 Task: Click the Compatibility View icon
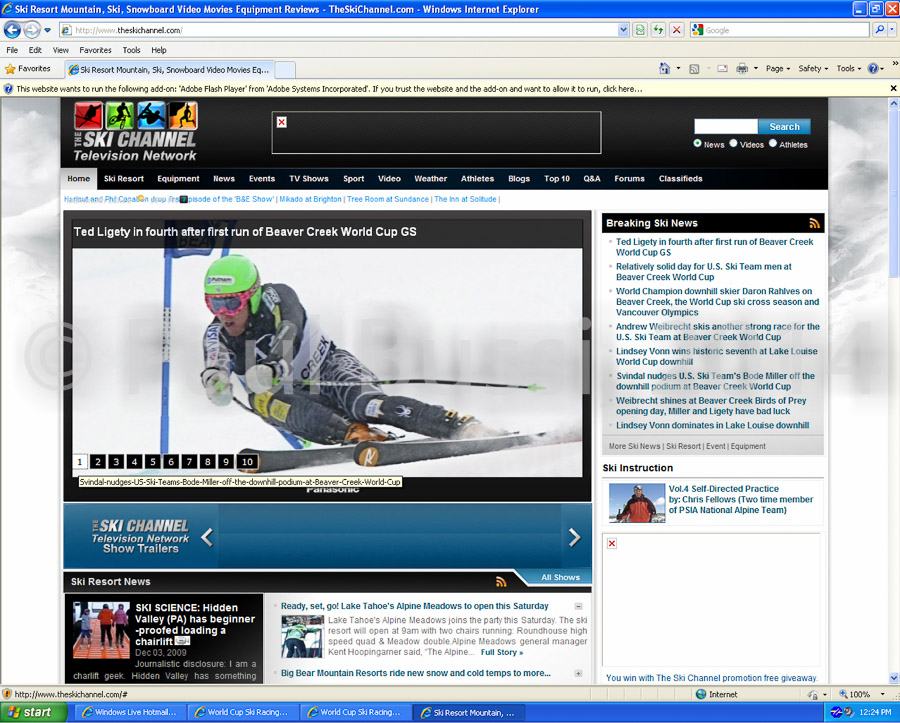(x=640, y=30)
